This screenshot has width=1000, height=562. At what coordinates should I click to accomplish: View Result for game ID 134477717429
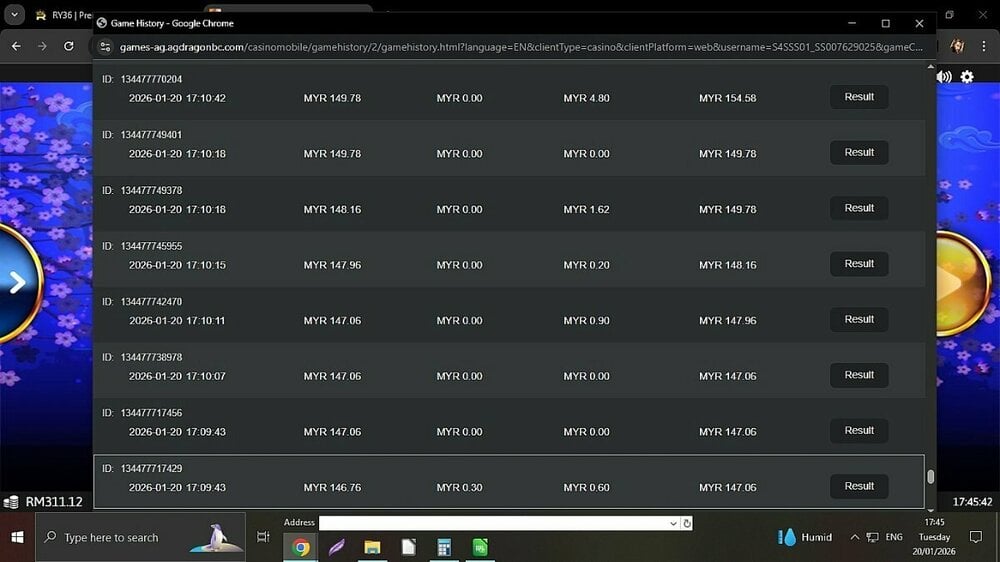point(859,486)
